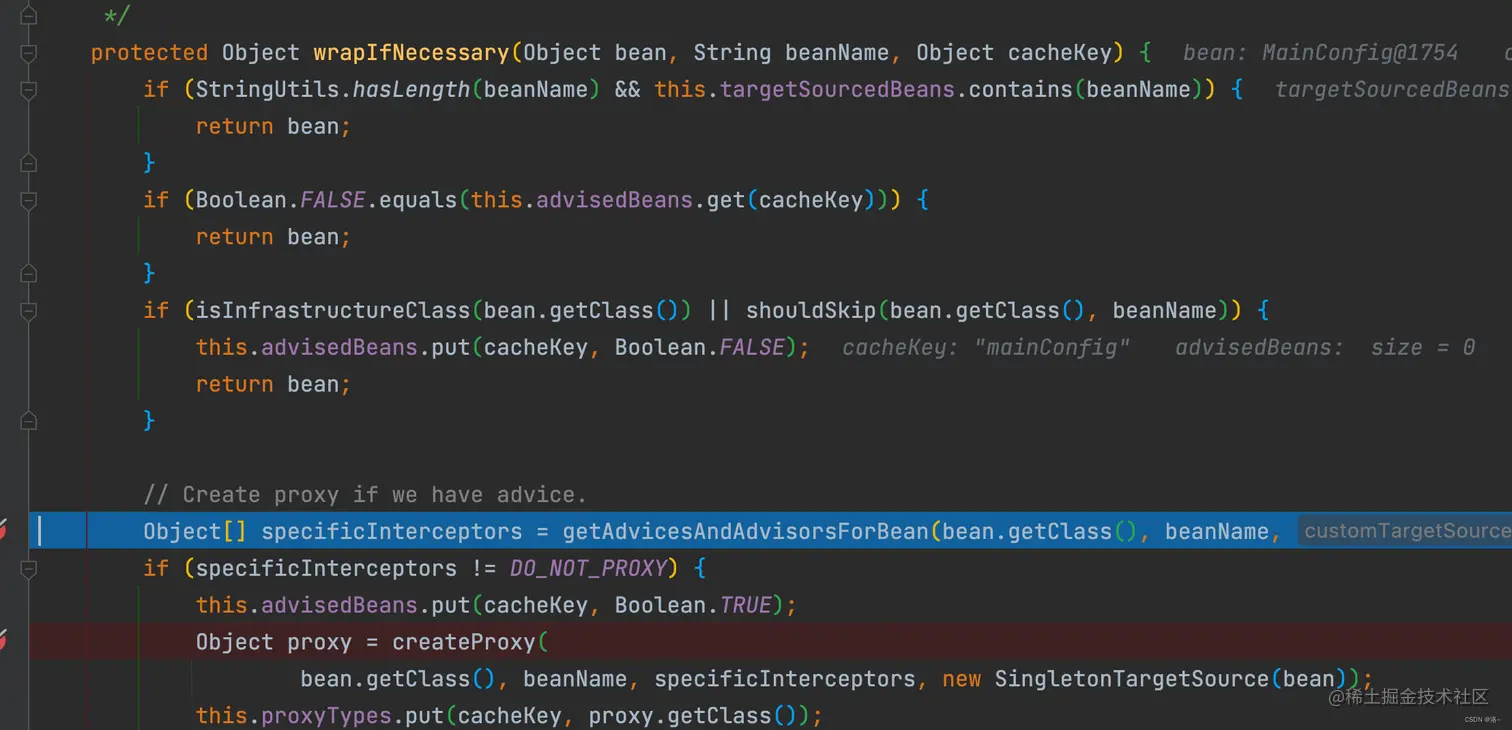Click the inline hint cacheKey: "mainConfig"
The width and height of the screenshot is (1512, 730).
tap(986, 347)
